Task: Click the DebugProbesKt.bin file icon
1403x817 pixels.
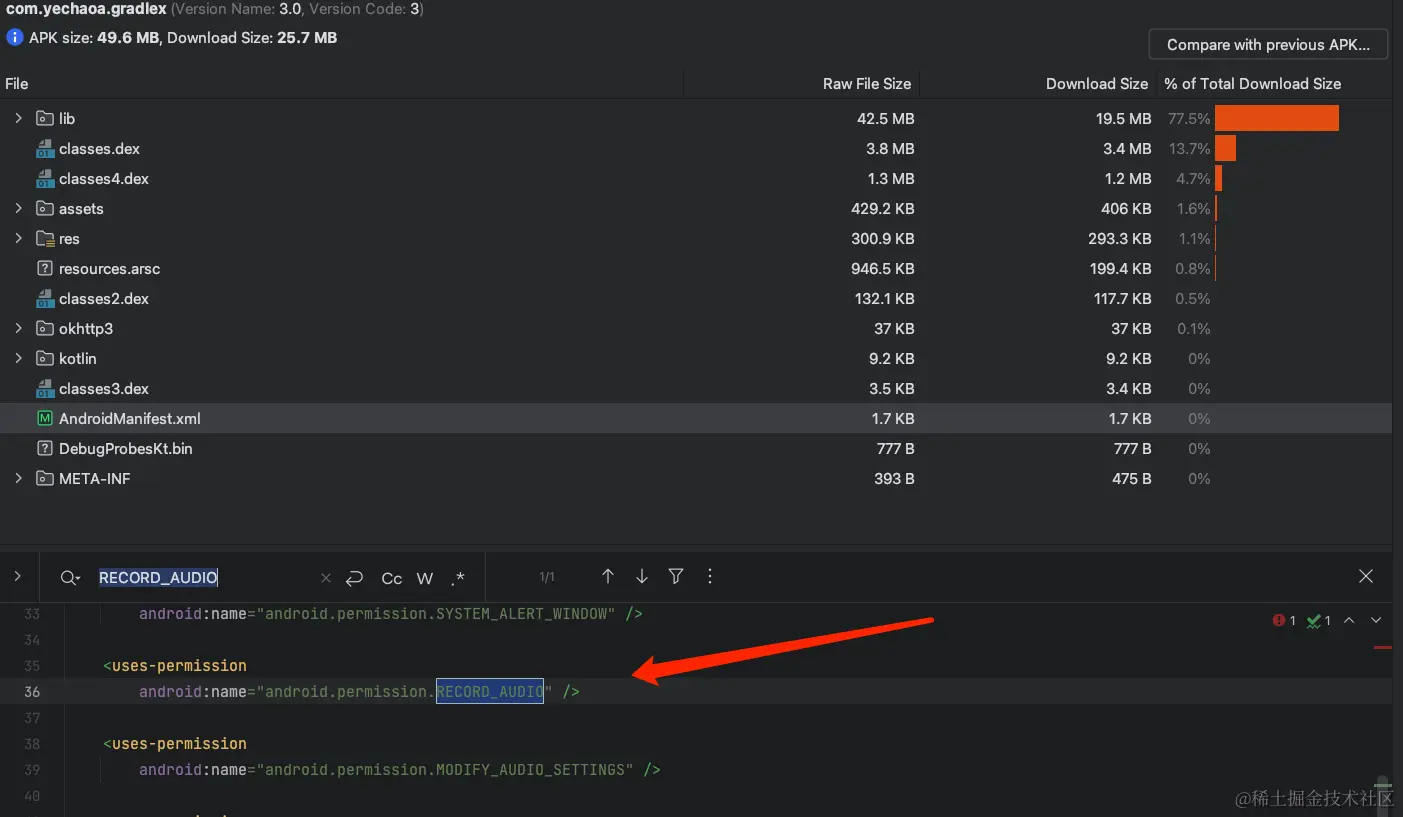Action: (x=44, y=448)
